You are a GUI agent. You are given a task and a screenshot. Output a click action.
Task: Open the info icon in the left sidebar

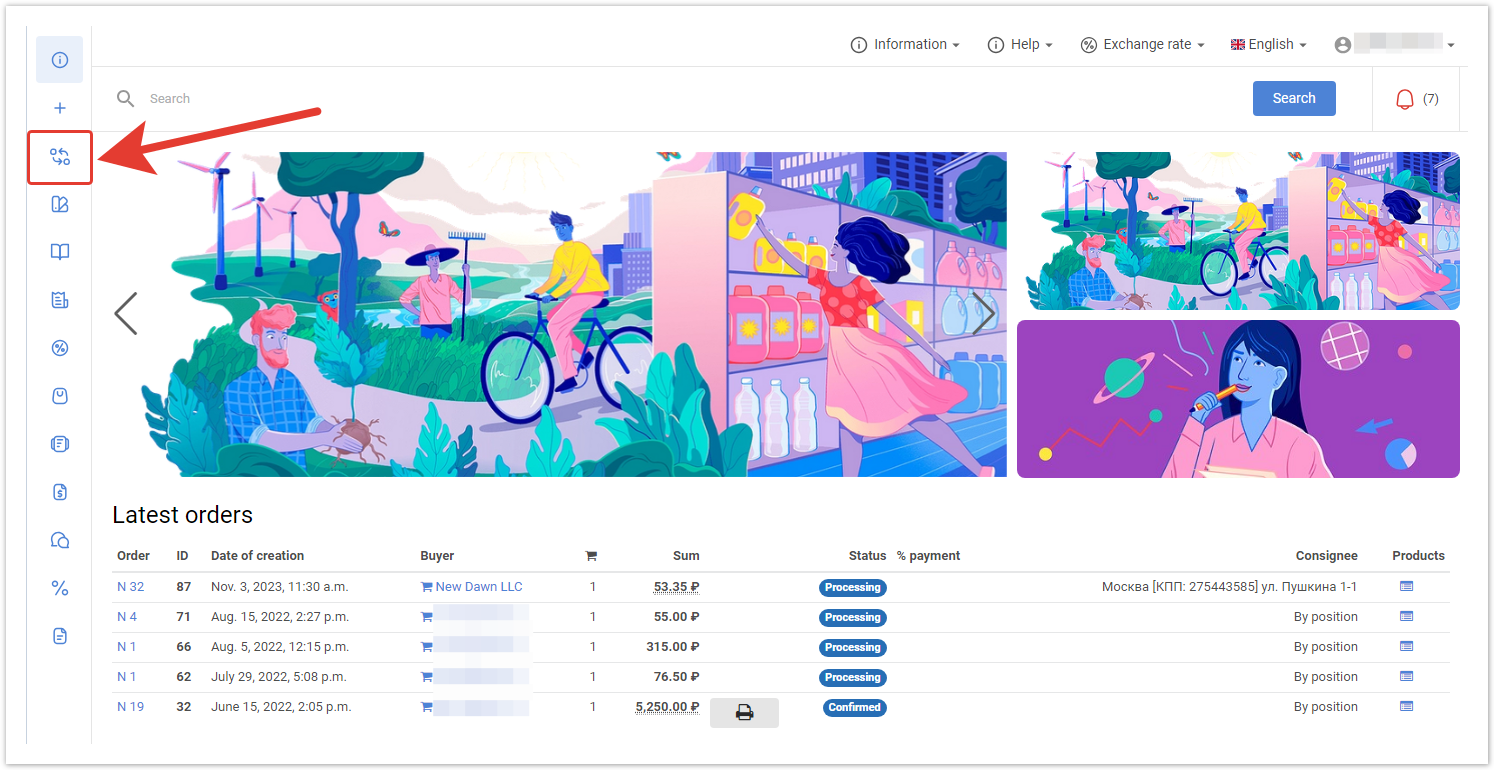click(60, 60)
